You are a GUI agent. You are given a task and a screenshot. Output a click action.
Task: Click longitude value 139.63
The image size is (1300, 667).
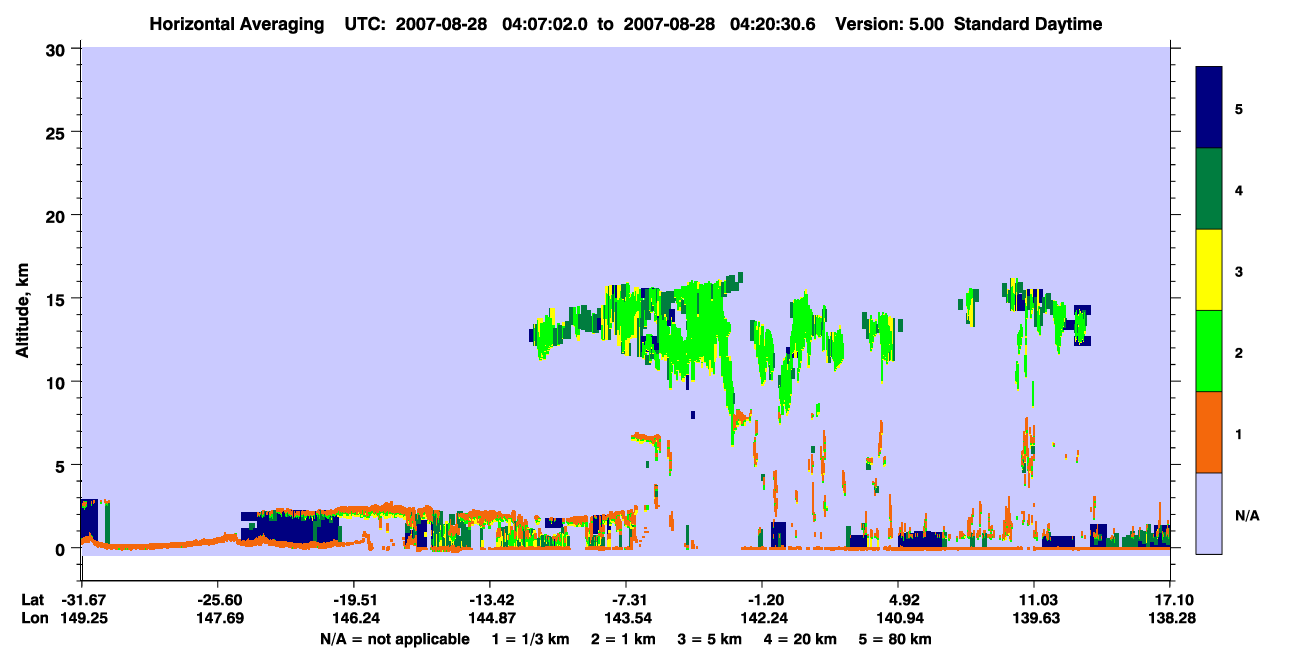[x=1034, y=618]
